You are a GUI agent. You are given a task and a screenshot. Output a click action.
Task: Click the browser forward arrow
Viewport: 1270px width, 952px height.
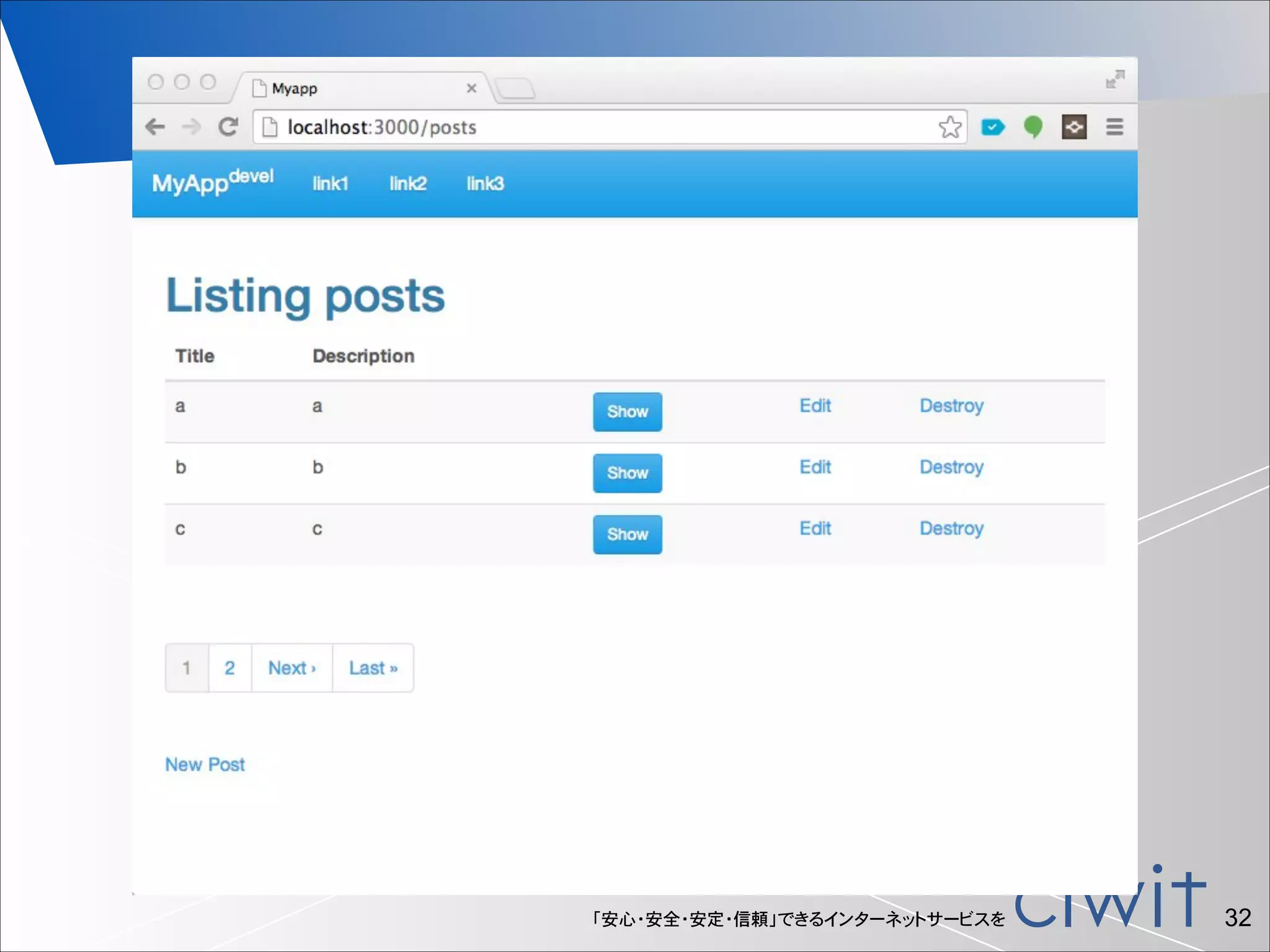pyautogui.click(x=192, y=127)
